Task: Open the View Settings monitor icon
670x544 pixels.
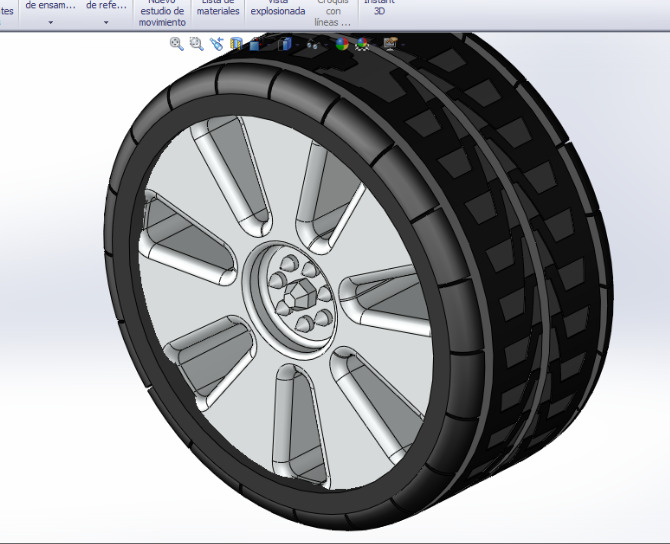Action: click(391, 44)
